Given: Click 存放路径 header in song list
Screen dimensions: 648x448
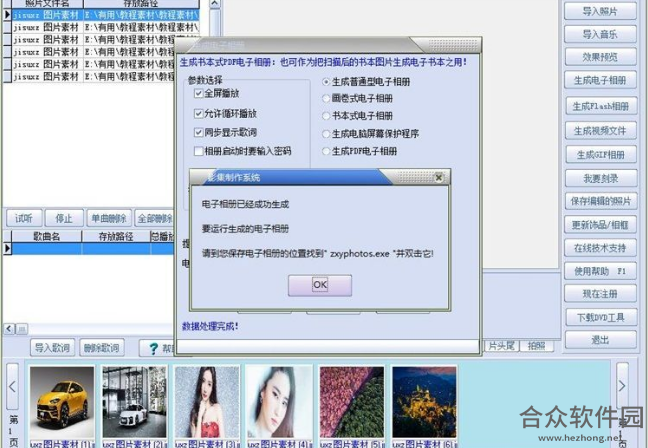Looking at the screenshot, I should click(116, 236).
